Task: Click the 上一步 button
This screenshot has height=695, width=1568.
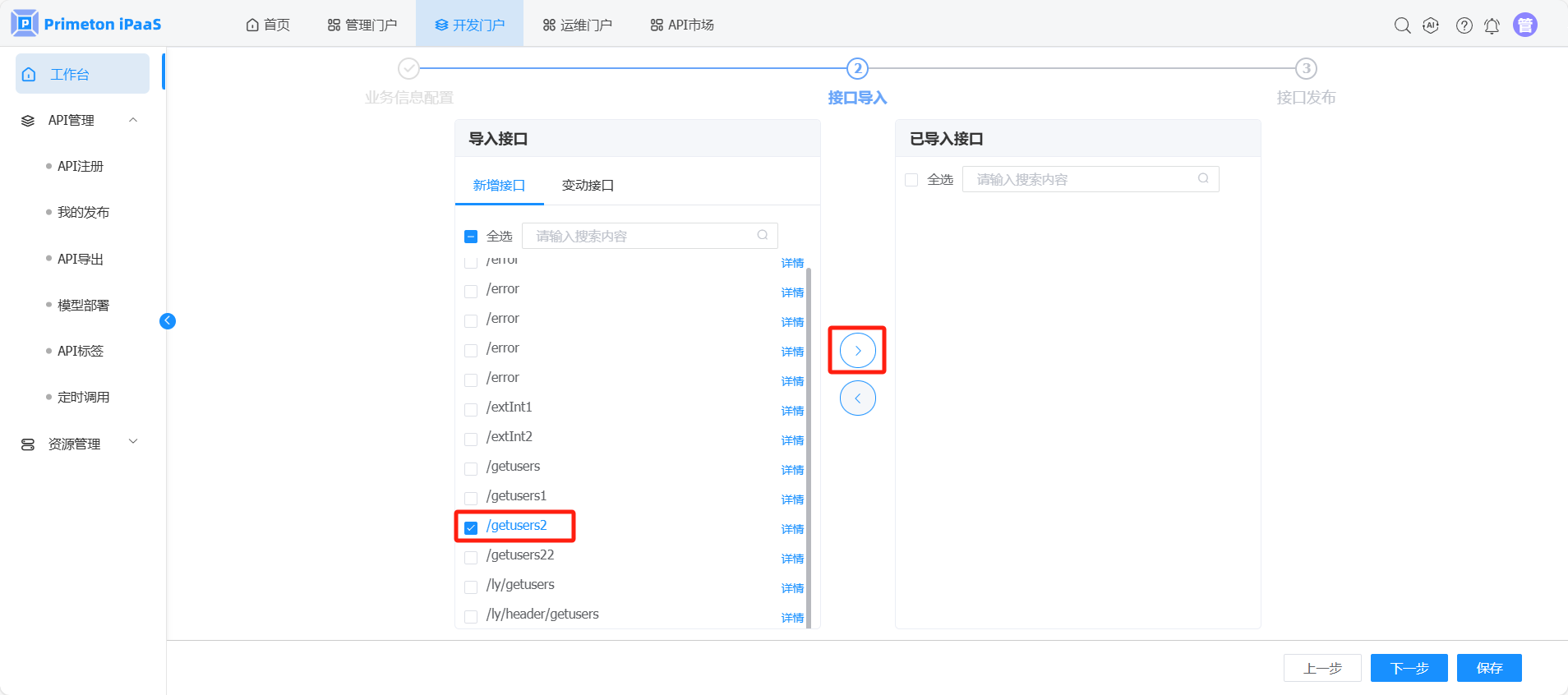Action: 1322,668
